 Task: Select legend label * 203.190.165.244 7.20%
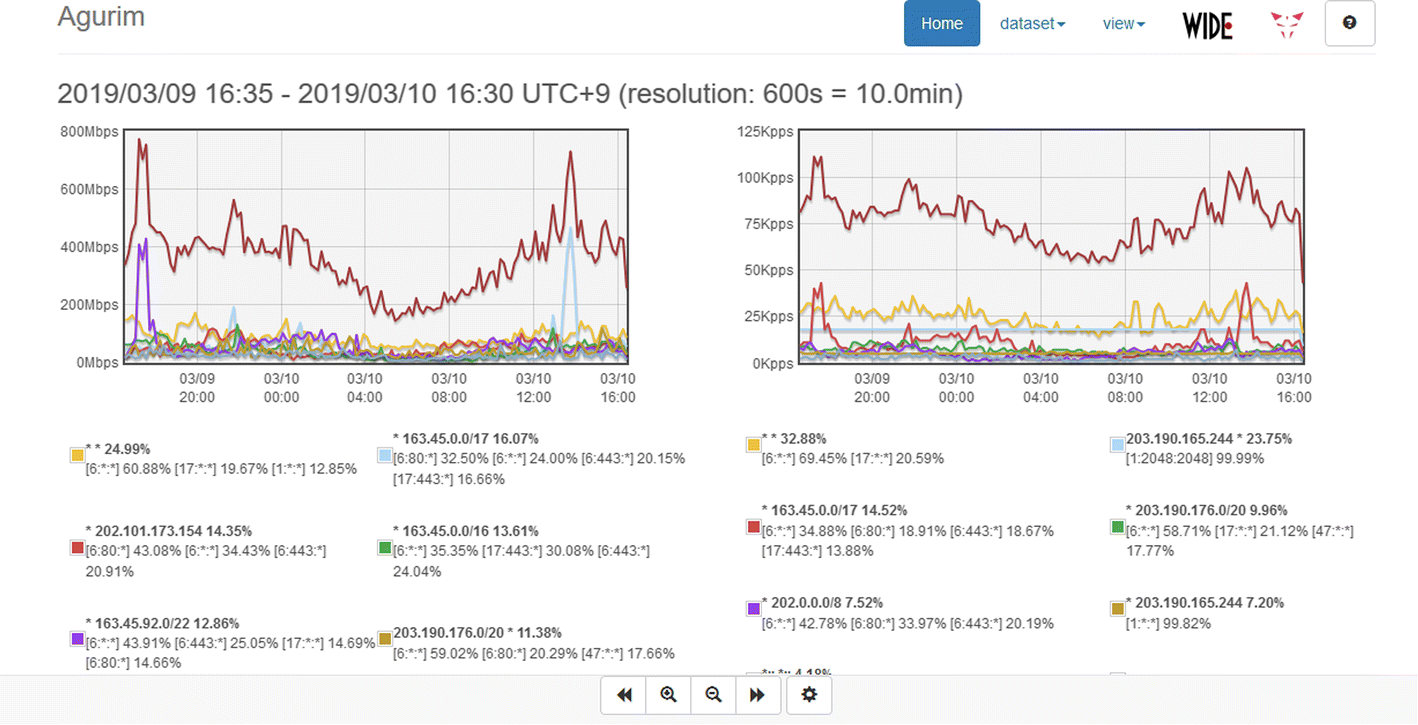tap(1205, 603)
